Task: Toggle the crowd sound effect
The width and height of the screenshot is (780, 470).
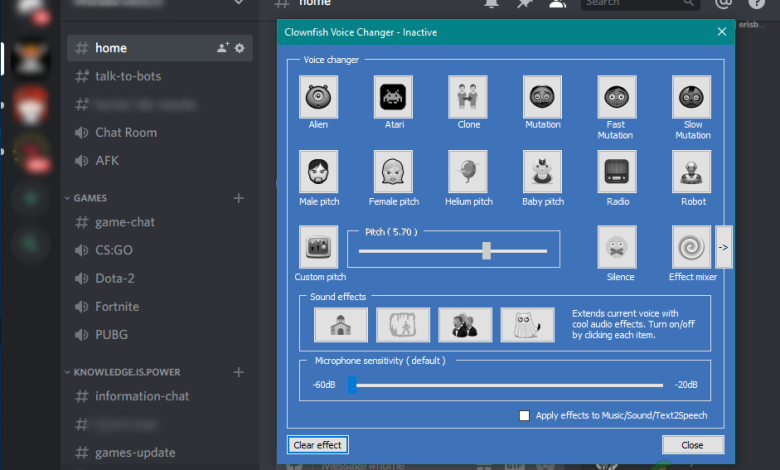Action: pyautogui.click(x=465, y=325)
